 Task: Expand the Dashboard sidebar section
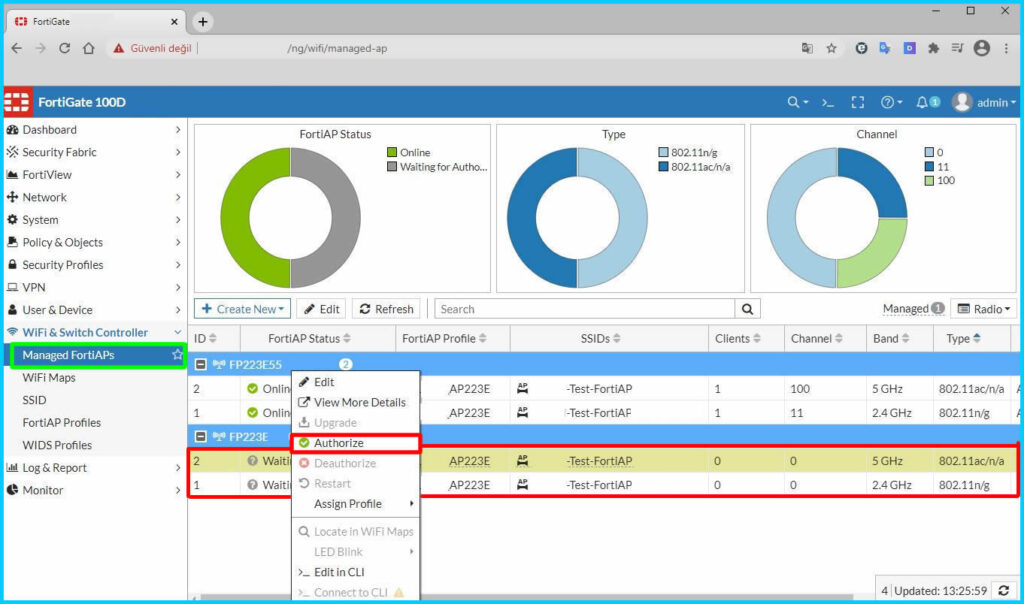point(94,130)
